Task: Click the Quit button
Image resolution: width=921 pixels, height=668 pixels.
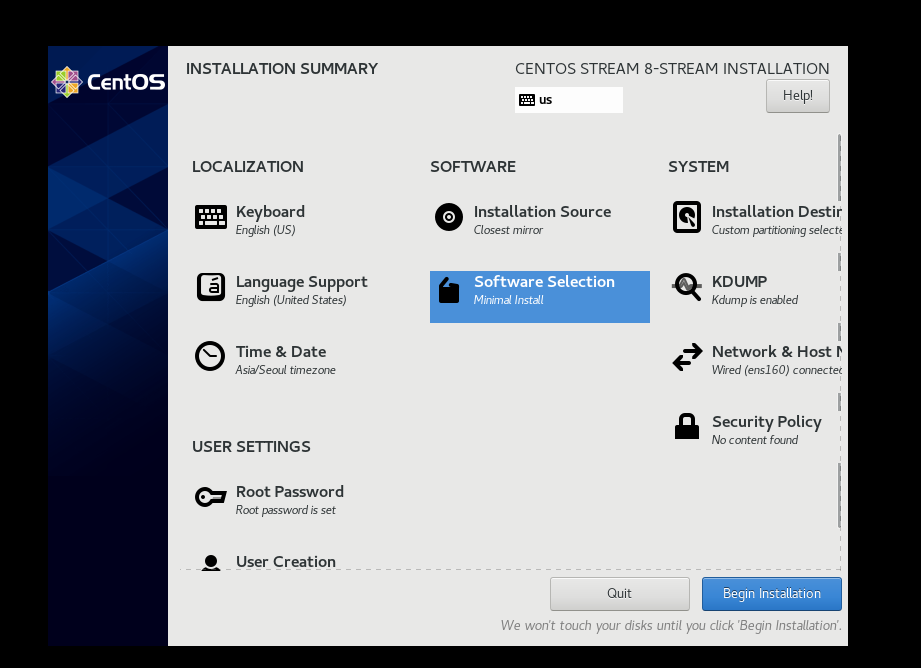Action: (620, 593)
